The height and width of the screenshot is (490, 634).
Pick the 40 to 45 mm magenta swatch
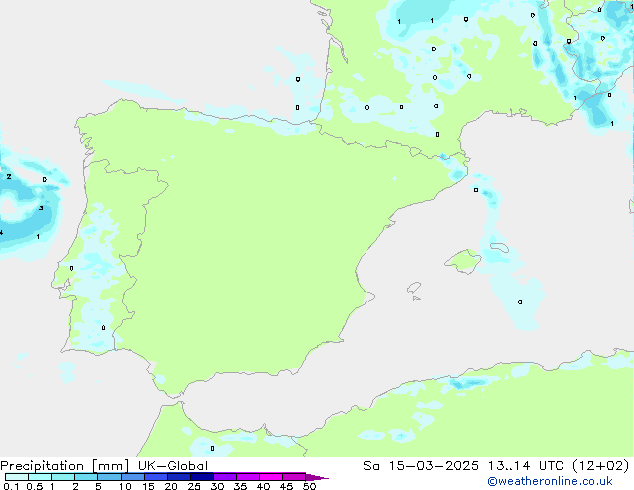click(271, 477)
